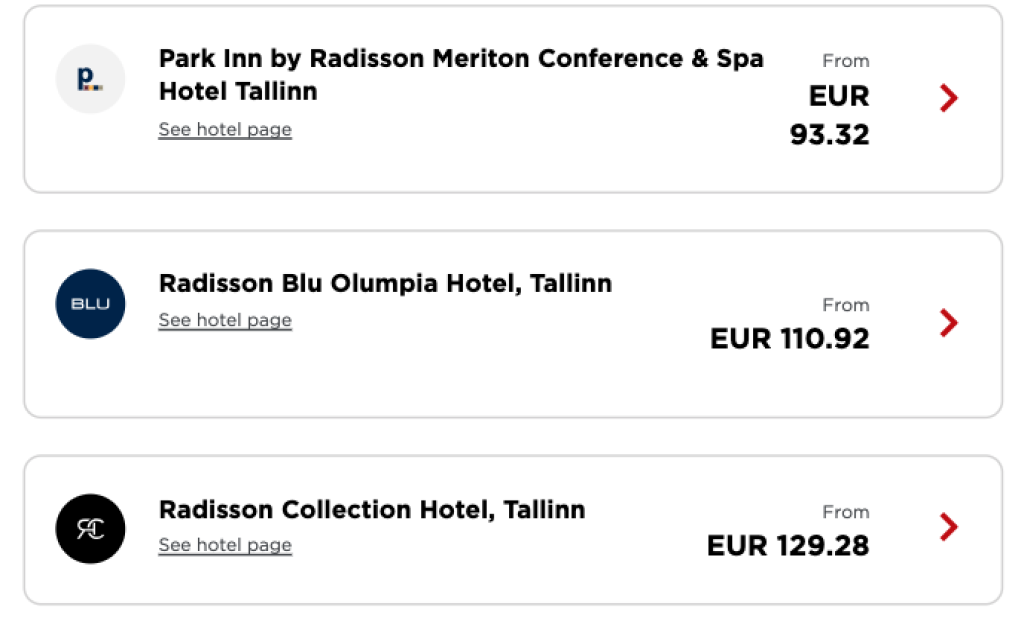Image resolution: width=1024 pixels, height=624 pixels.
Task: Open Park Inn via its red chevron
Action: [x=949, y=98]
